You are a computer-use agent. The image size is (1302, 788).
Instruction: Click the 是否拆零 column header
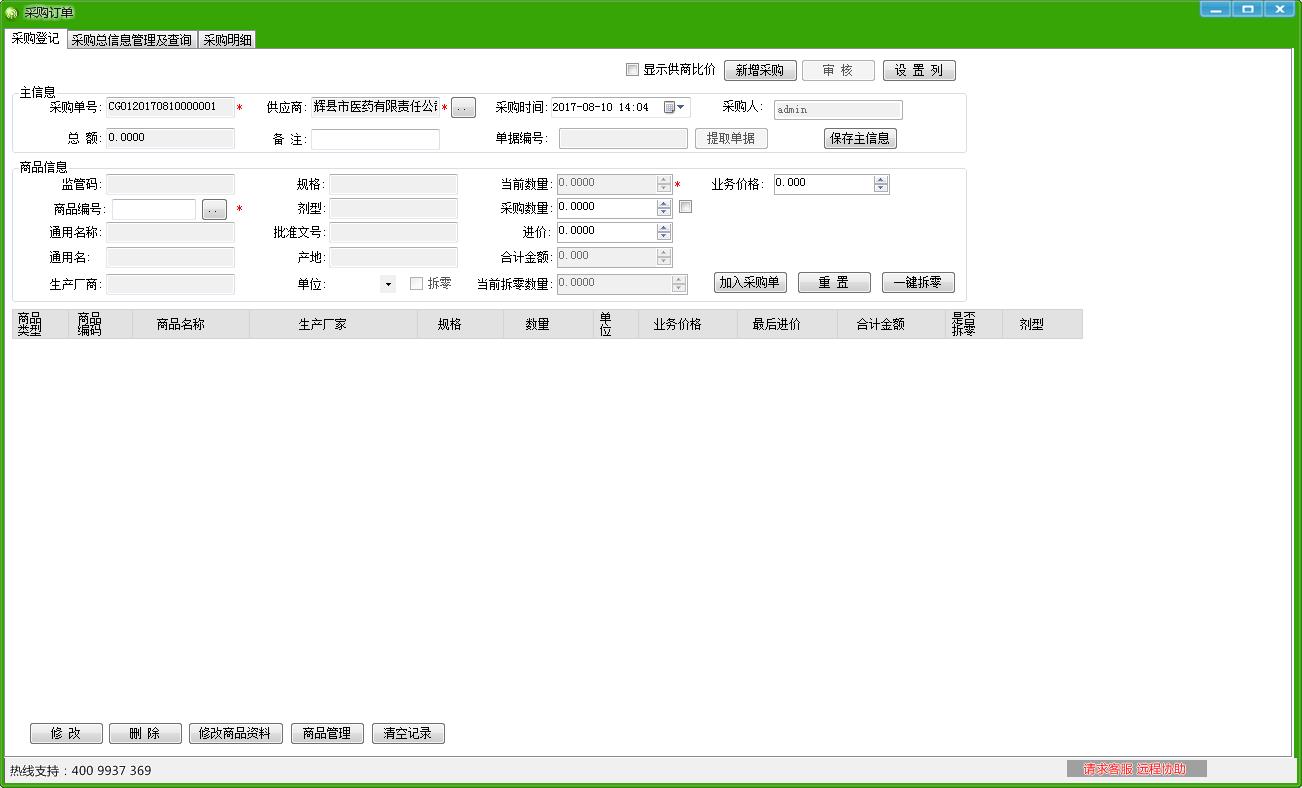tap(974, 324)
